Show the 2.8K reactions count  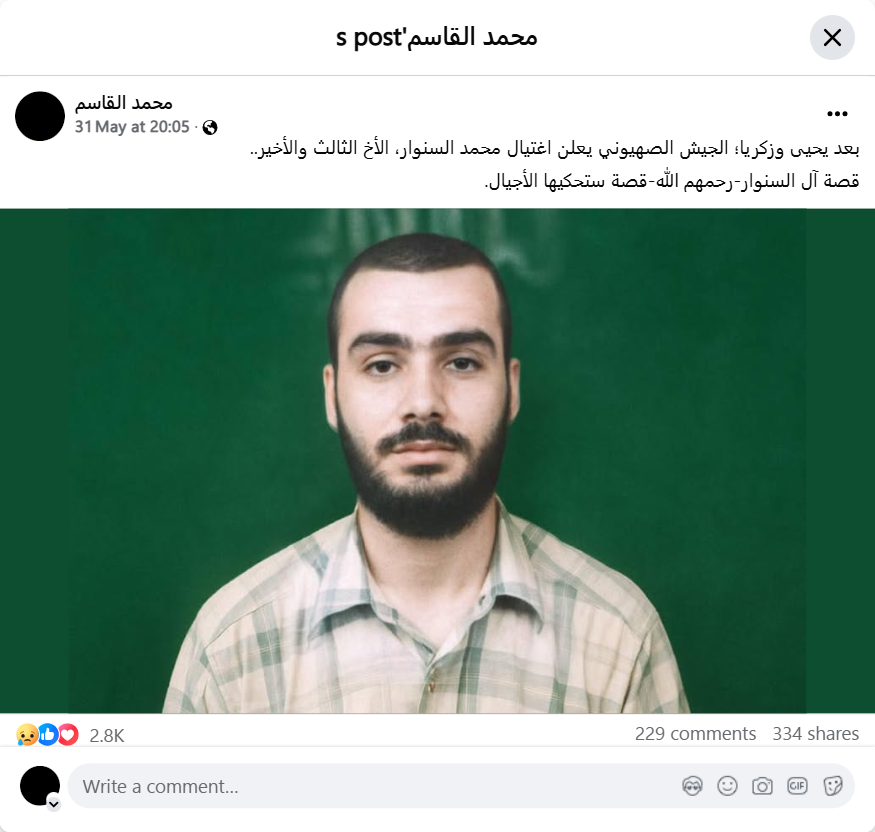point(107,735)
